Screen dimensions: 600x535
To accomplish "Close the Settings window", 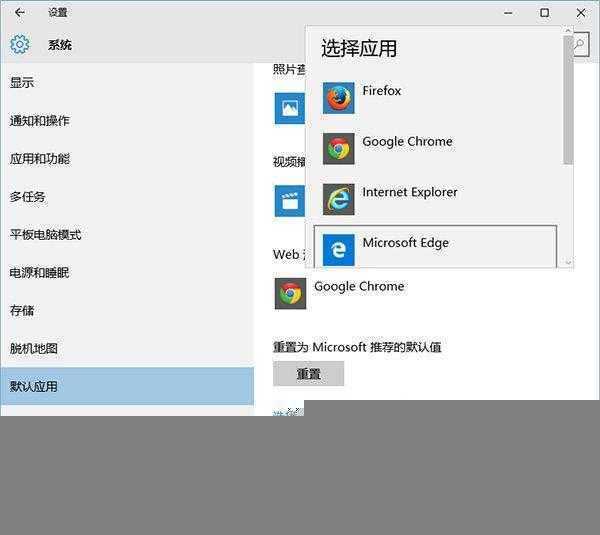I will click(581, 13).
